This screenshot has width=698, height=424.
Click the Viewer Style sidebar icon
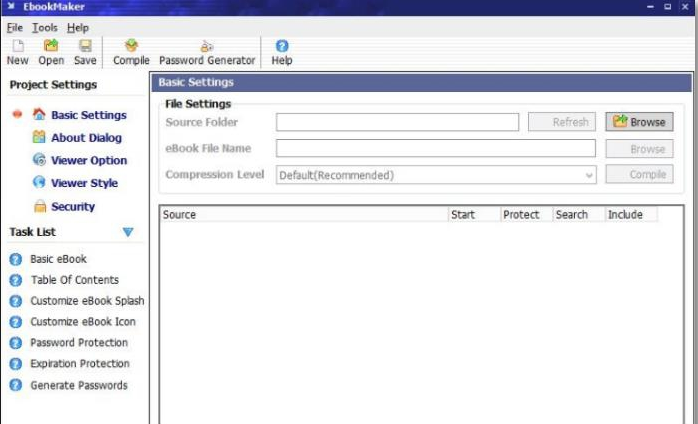tap(39, 182)
